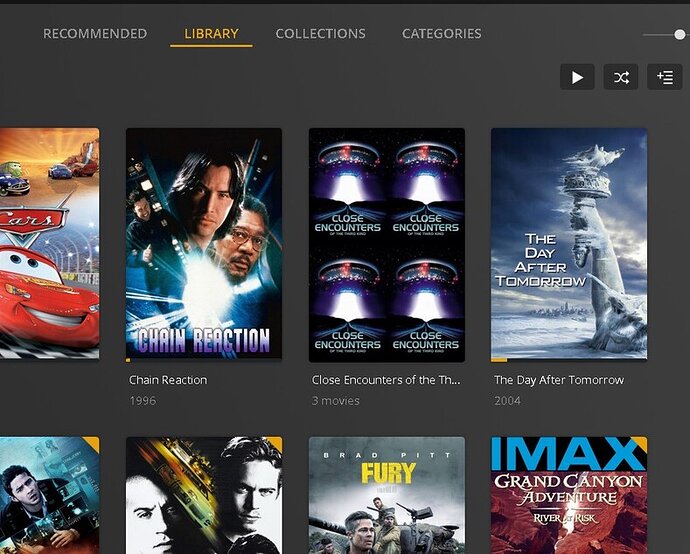Click the 2004 year label
The height and width of the screenshot is (554, 690).
[x=507, y=401]
